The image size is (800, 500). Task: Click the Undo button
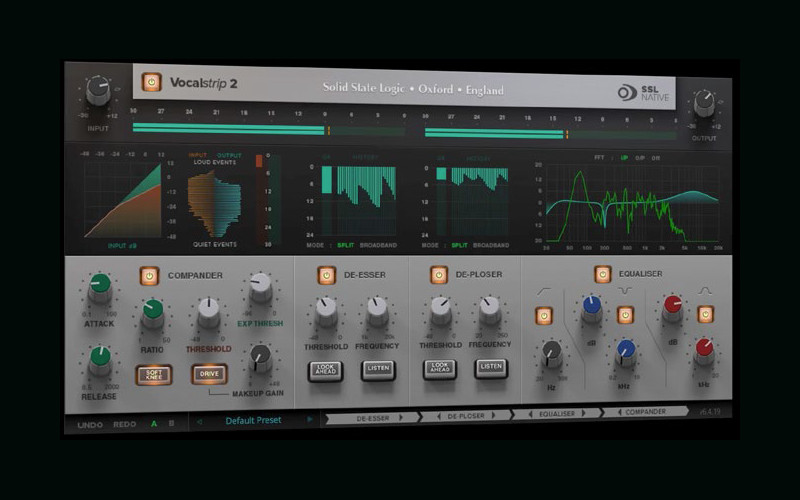click(90, 424)
